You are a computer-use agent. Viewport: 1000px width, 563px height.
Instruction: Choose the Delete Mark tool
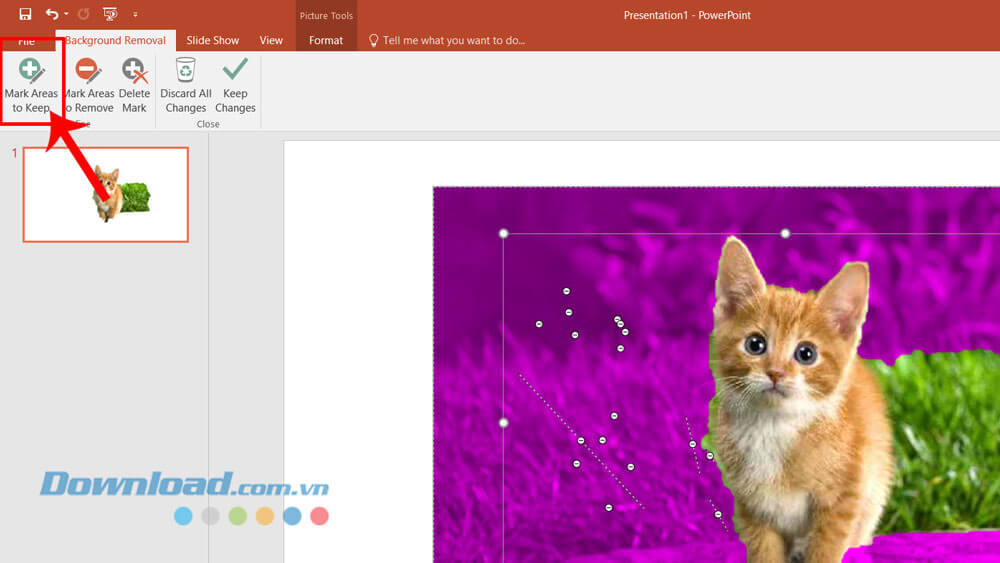[x=134, y=85]
